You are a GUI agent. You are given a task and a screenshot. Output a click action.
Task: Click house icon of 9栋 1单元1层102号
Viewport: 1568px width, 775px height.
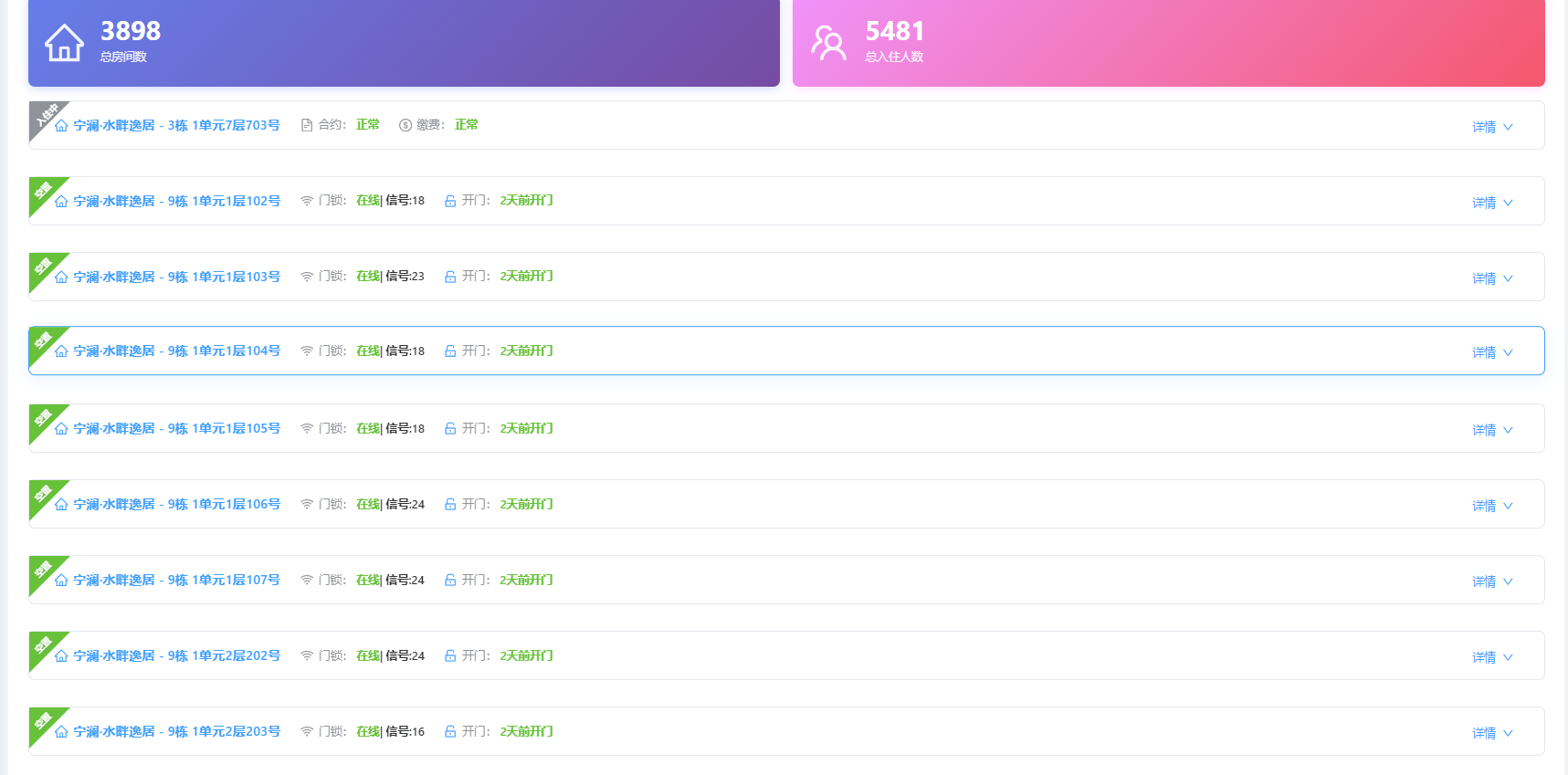pyautogui.click(x=61, y=201)
